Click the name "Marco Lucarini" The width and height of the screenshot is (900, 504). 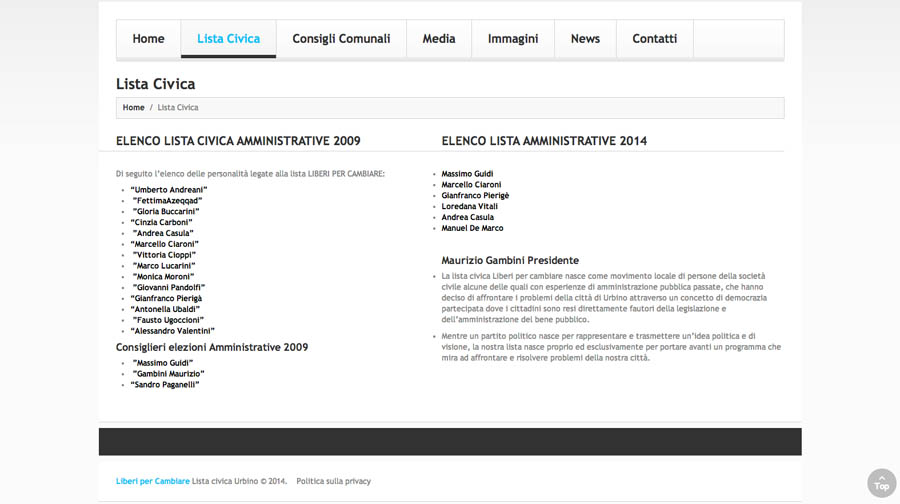click(164, 266)
